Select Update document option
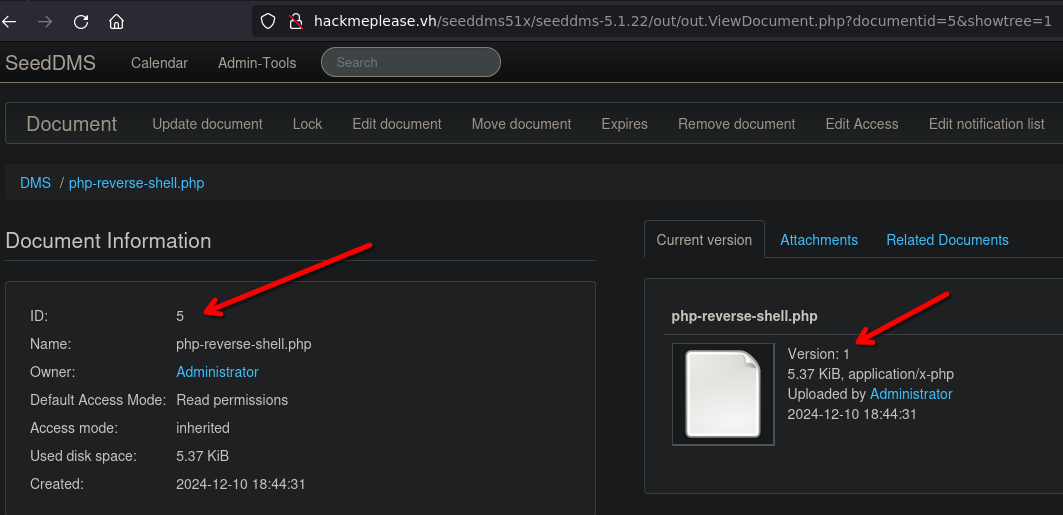The width and height of the screenshot is (1063, 515). pos(207,124)
